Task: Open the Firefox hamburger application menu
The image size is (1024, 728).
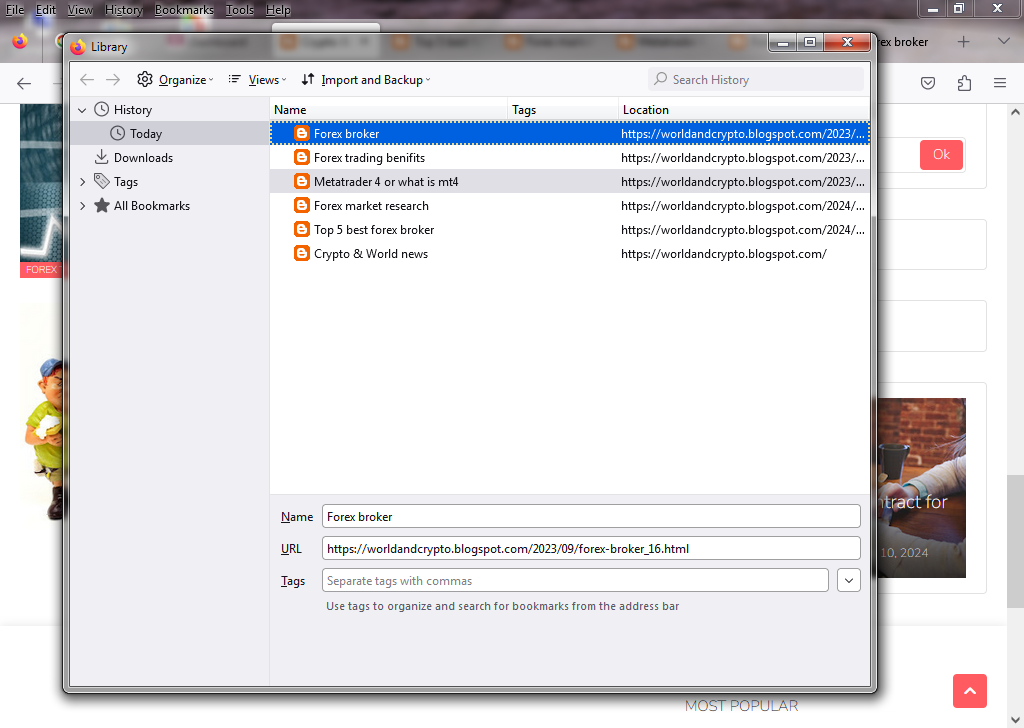Action: pos(1000,83)
